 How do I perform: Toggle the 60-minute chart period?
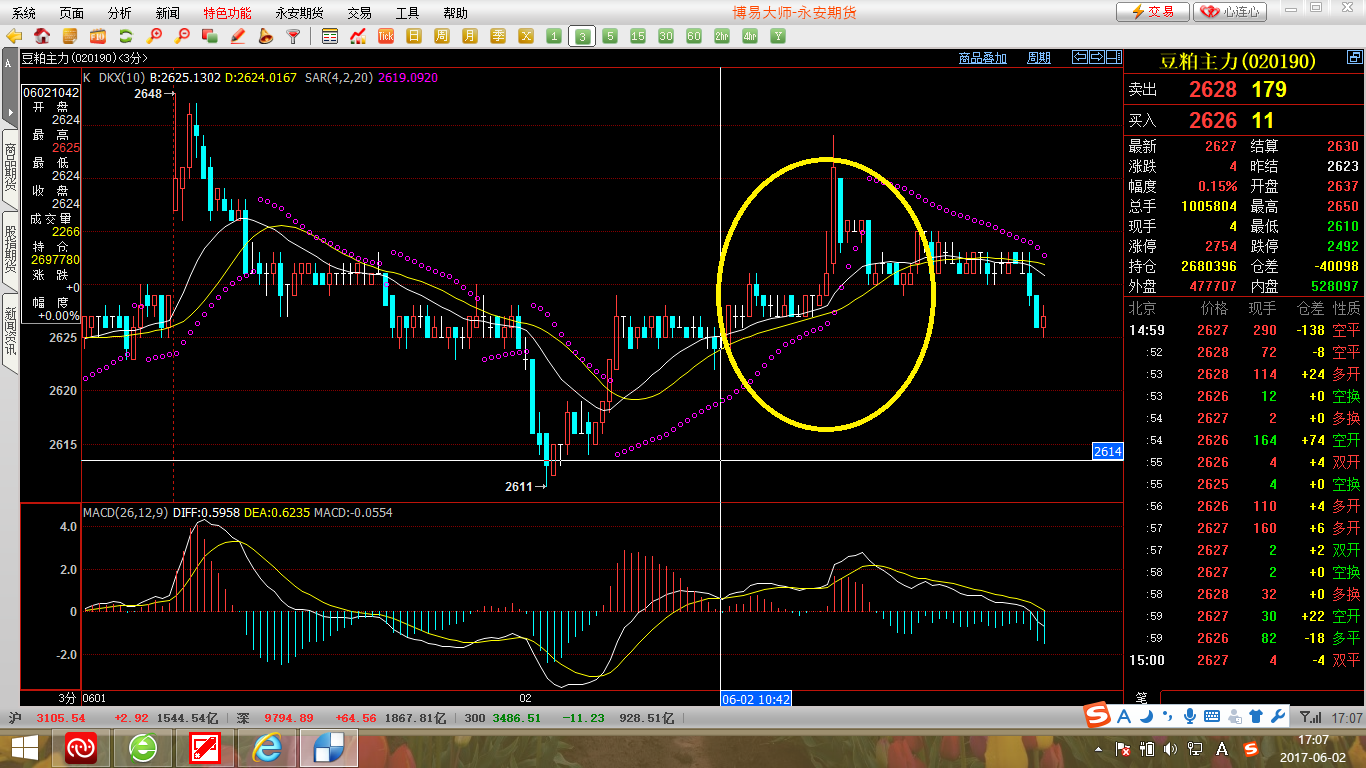point(694,36)
